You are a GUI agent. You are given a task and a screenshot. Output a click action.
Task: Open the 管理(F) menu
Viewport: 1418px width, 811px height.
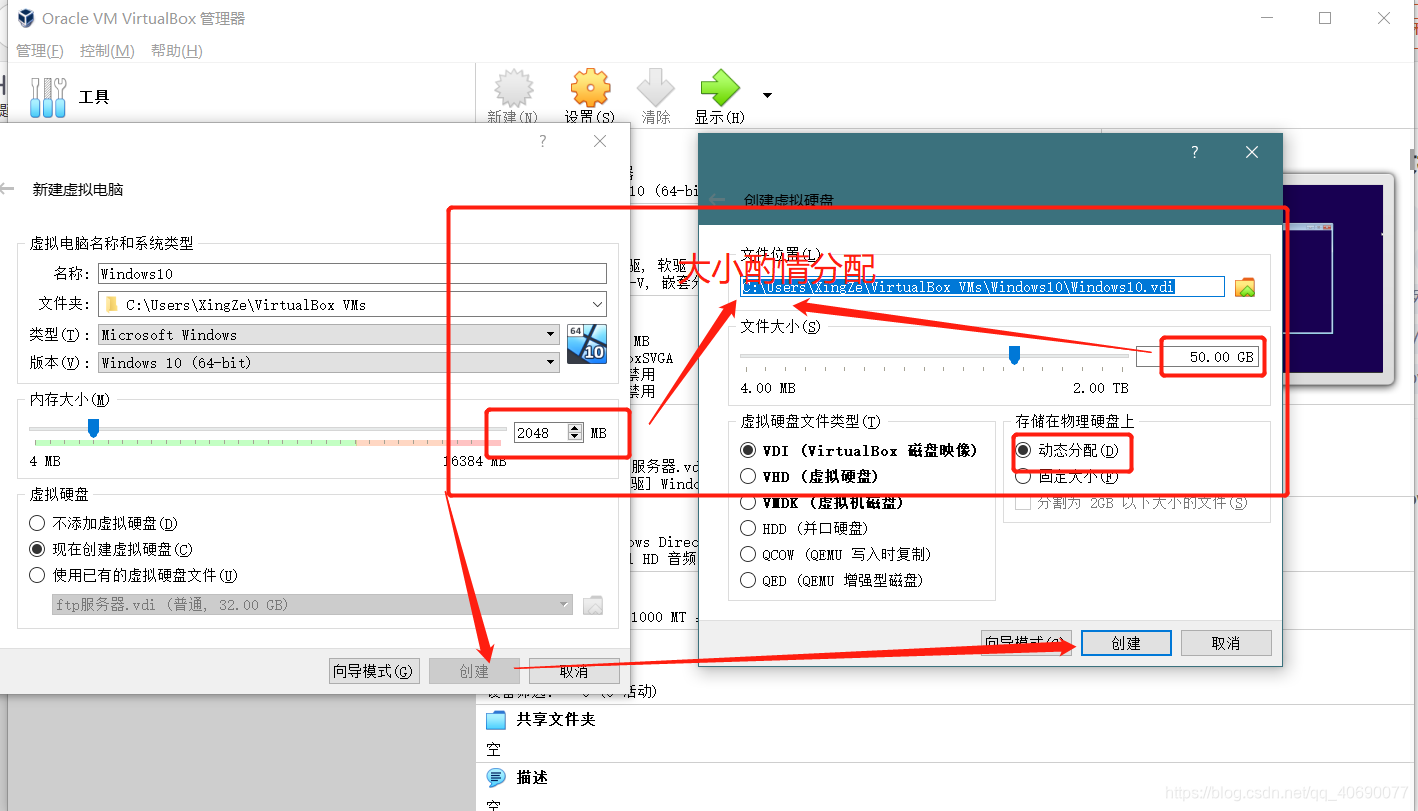pyautogui.click(x=40, y=51)
